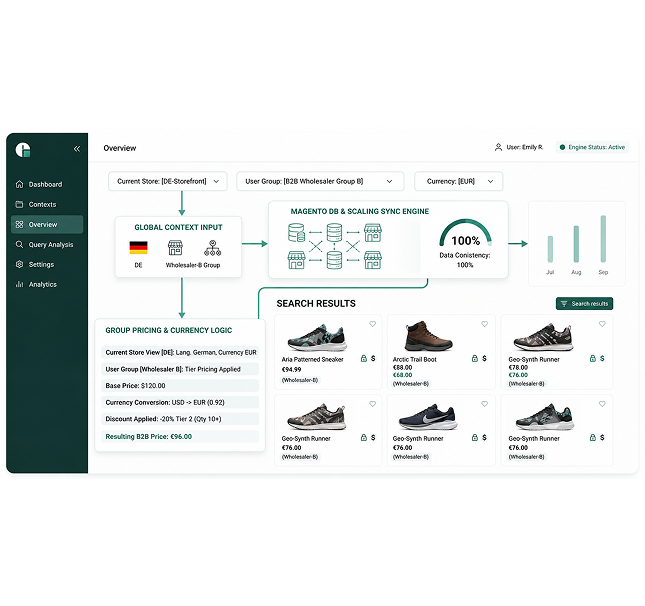The width and height of the screenshot is (645, 606).
Task: Click the Search results filter button
Action: (584, 304)
